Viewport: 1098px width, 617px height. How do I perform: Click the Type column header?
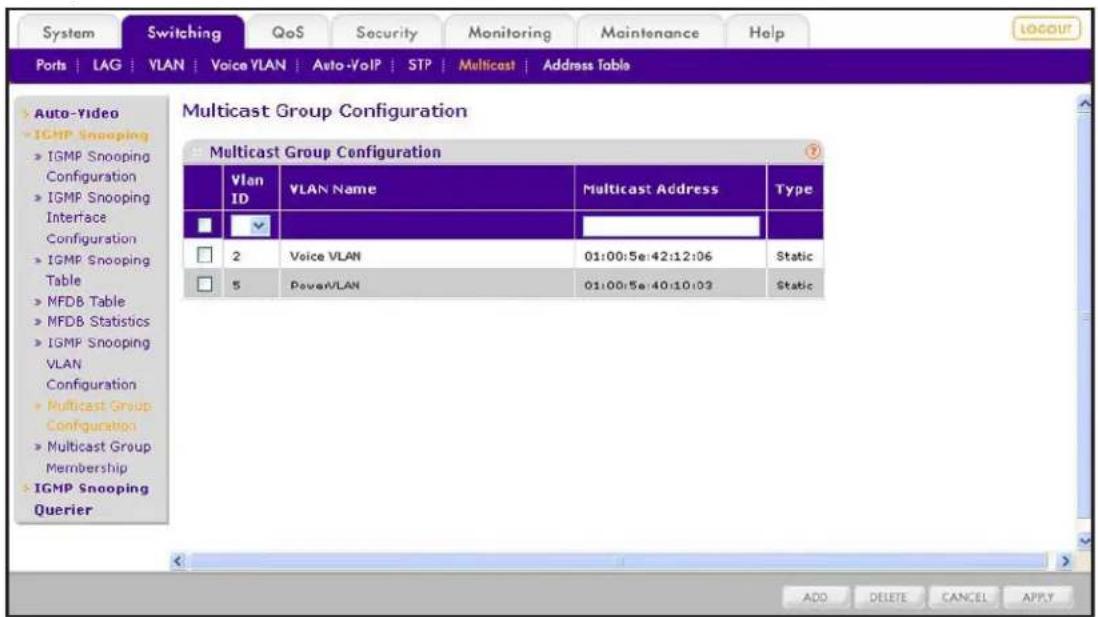tap(795, 188)
